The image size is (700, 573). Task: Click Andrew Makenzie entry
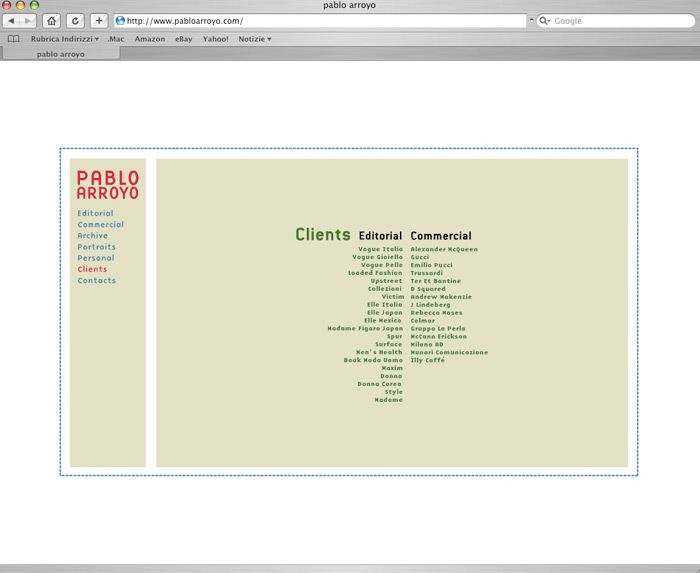click(x=441, y=297)
